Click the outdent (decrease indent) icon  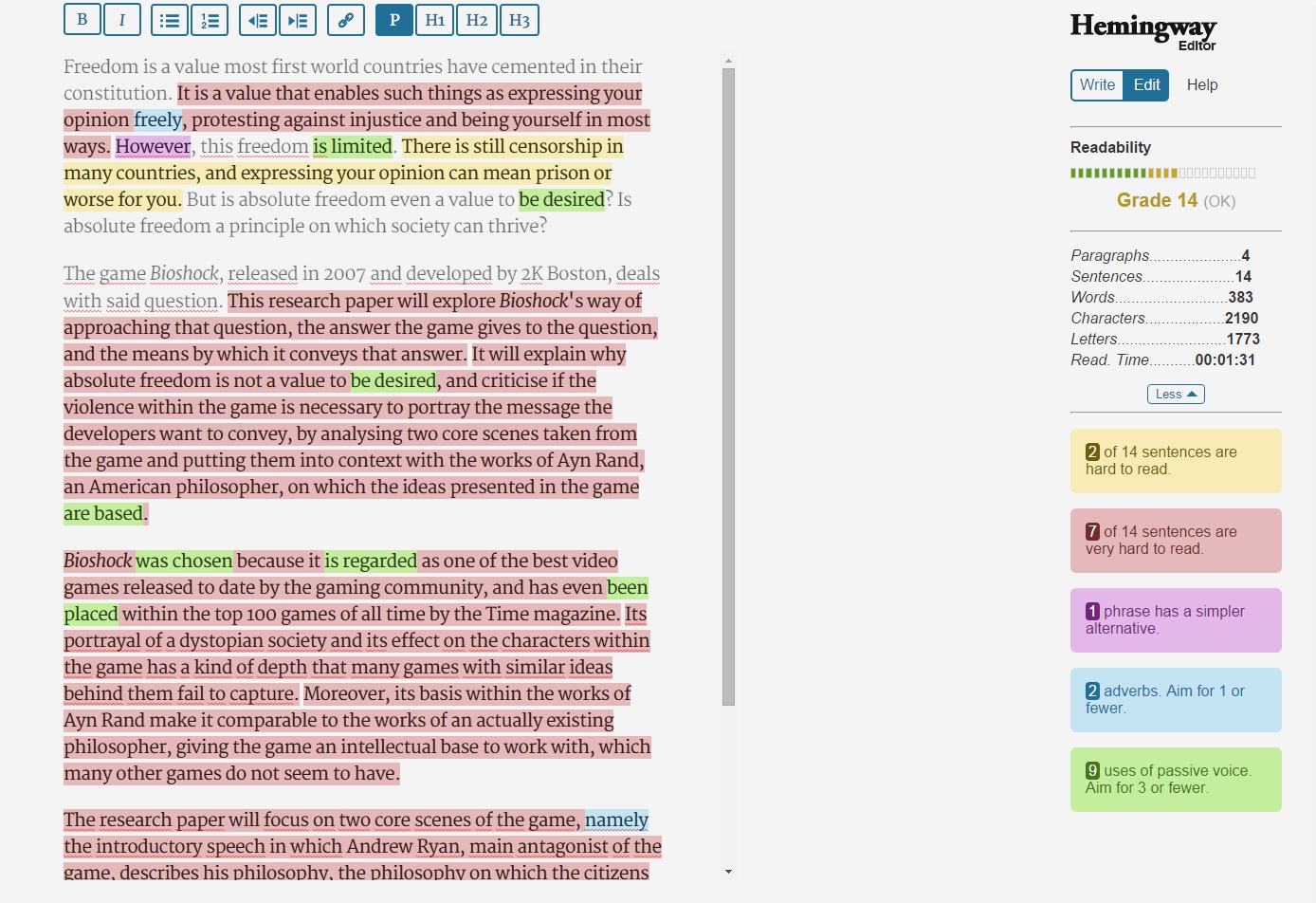click(x=258, y=19)
